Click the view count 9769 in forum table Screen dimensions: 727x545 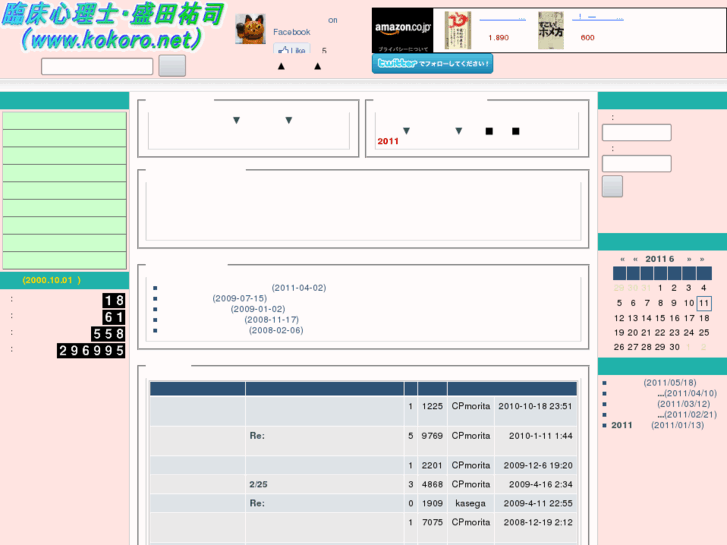tap(432, 436)
